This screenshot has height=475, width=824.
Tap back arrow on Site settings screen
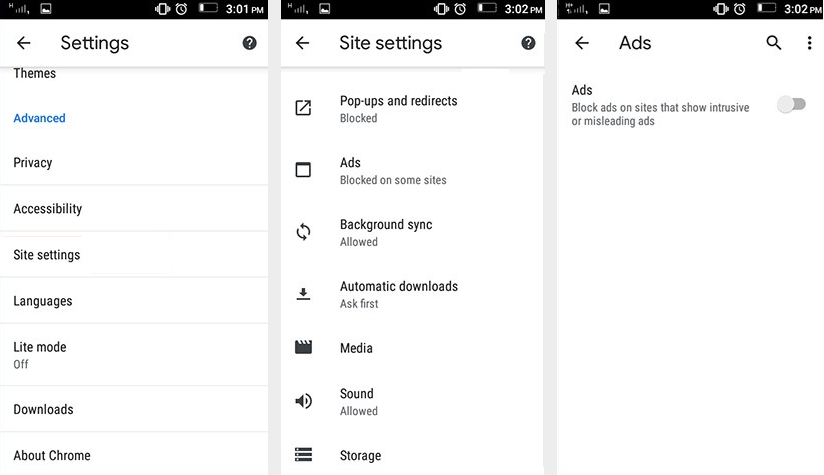tap(303, 43)
